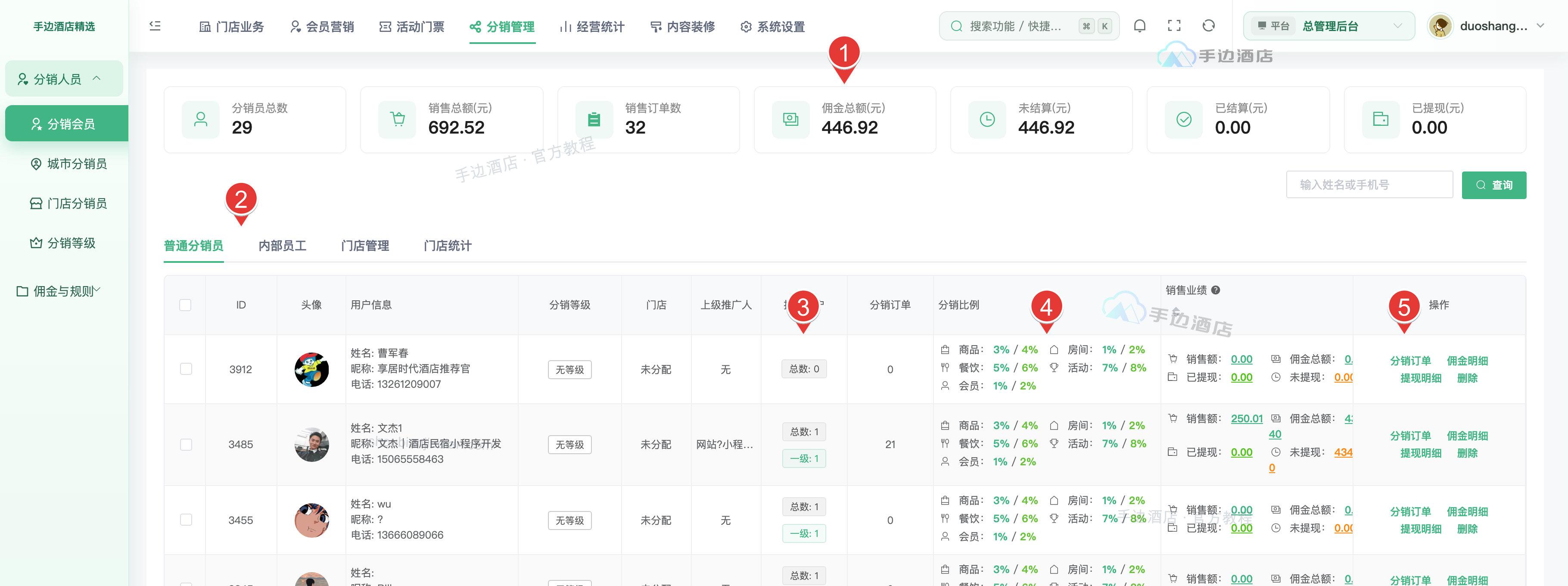
Task: Click 未提现 434 value for 文杰1
Action: click(x=1343, y=452)
